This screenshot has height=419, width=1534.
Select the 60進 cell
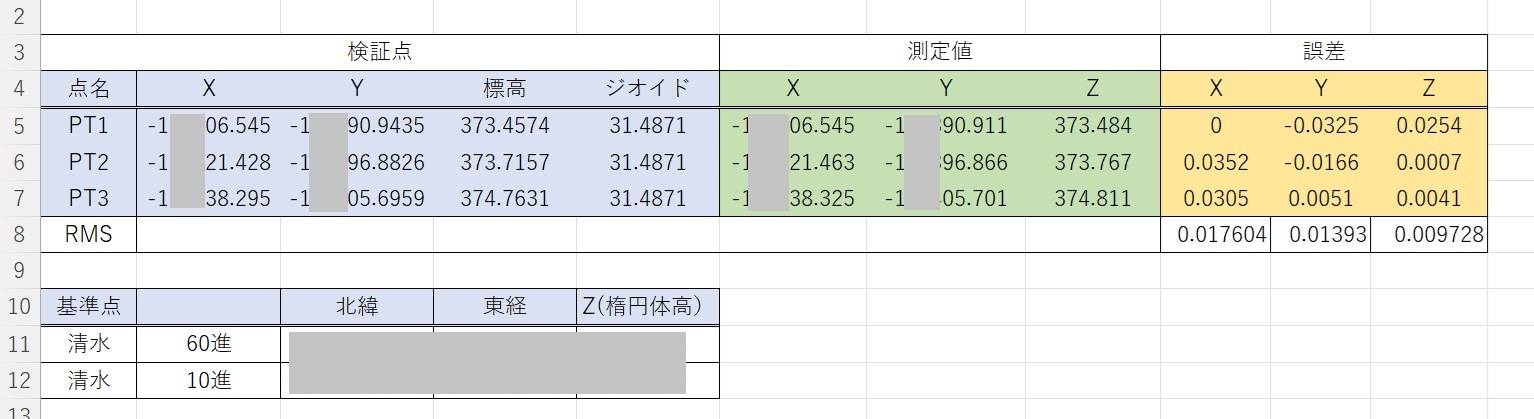[x=209, y=344]
